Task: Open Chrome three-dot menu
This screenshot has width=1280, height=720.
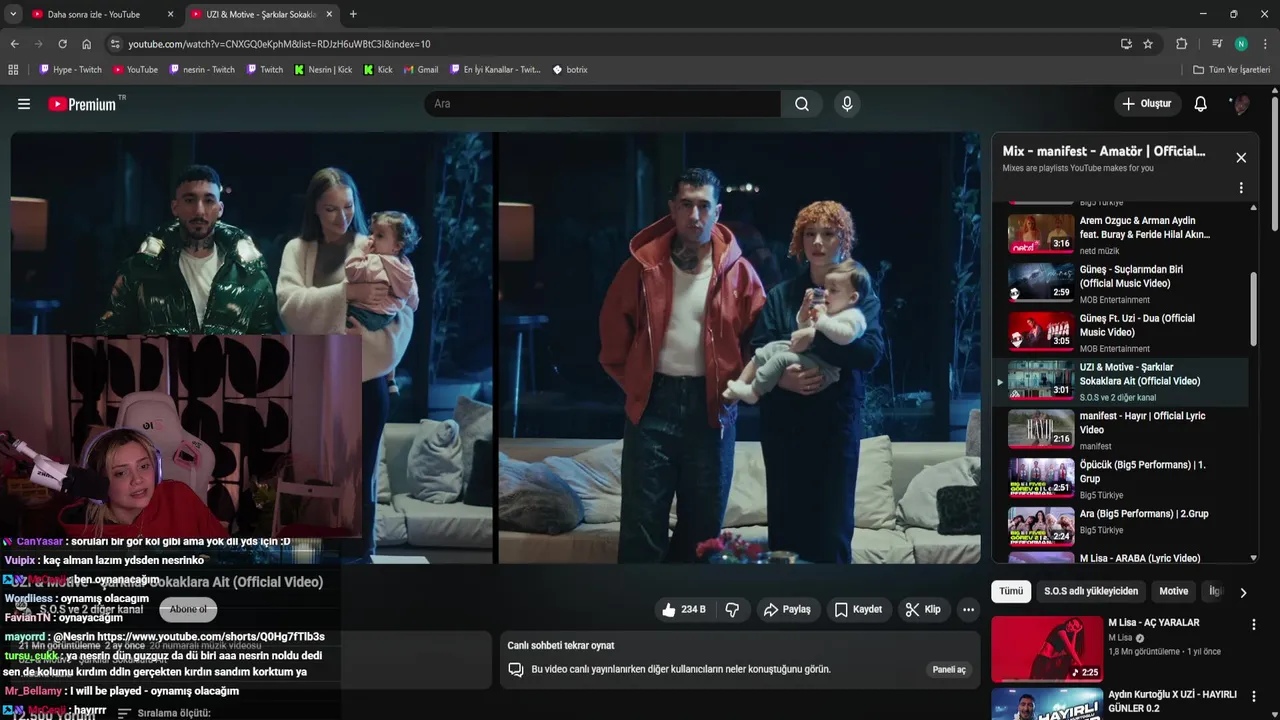Action: pyautogui.click(x=1265, y=44)
